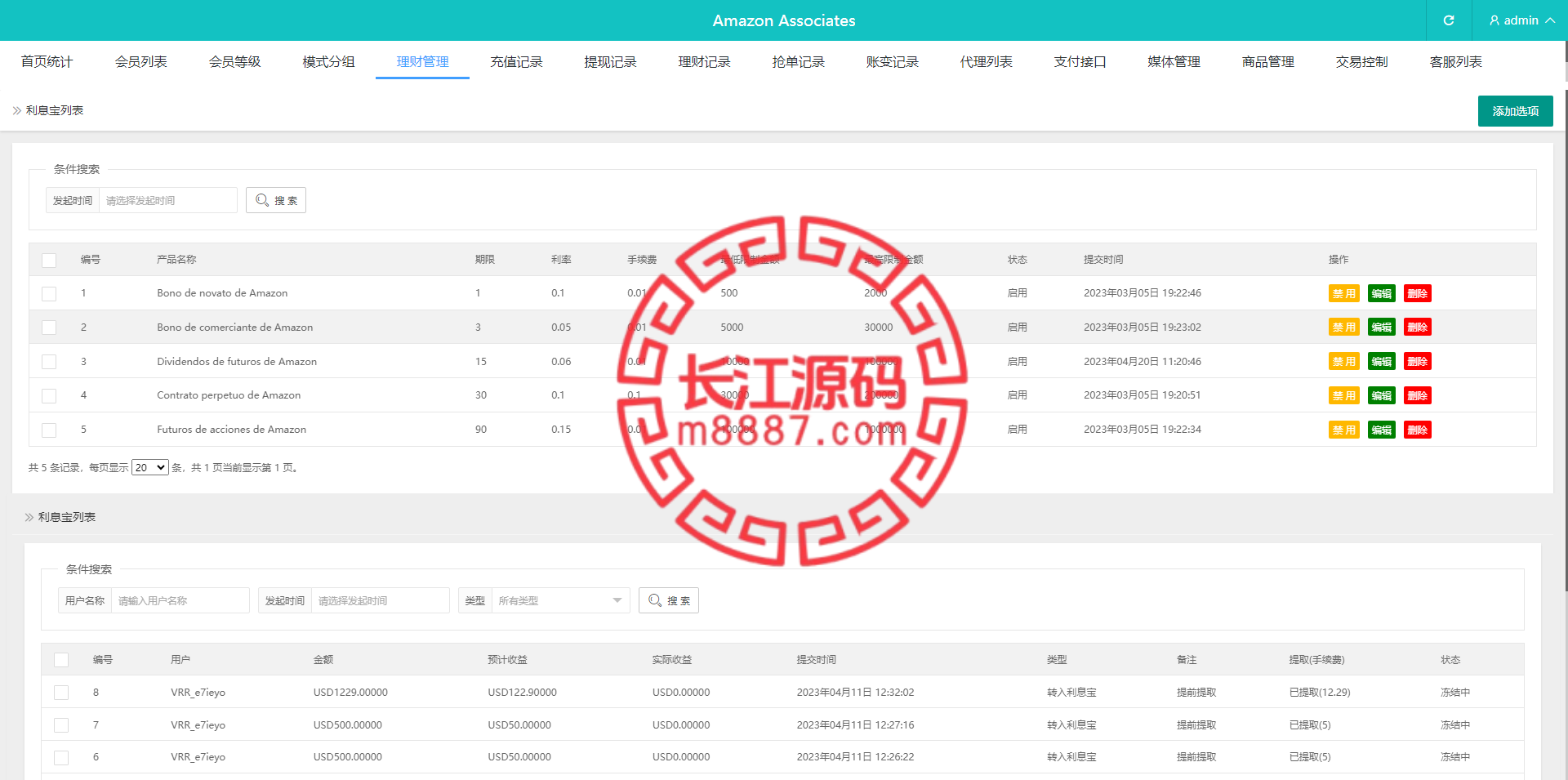Delete Dividendos de futuros de Amazon
This screenshot has width=1568, height=780.
click(1418, 362)
